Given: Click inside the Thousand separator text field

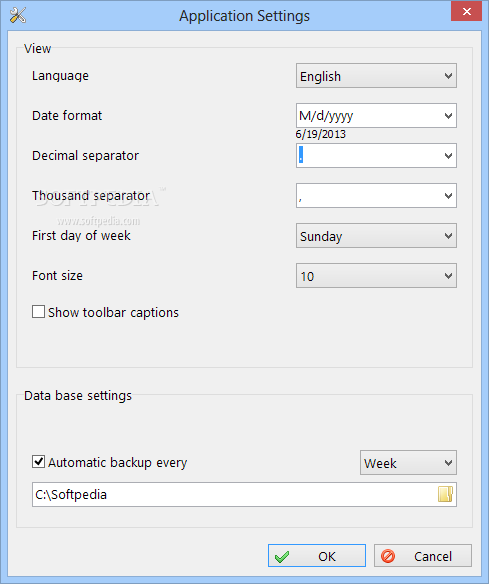Looking at the screenshot, I should (x=369, y=196).
